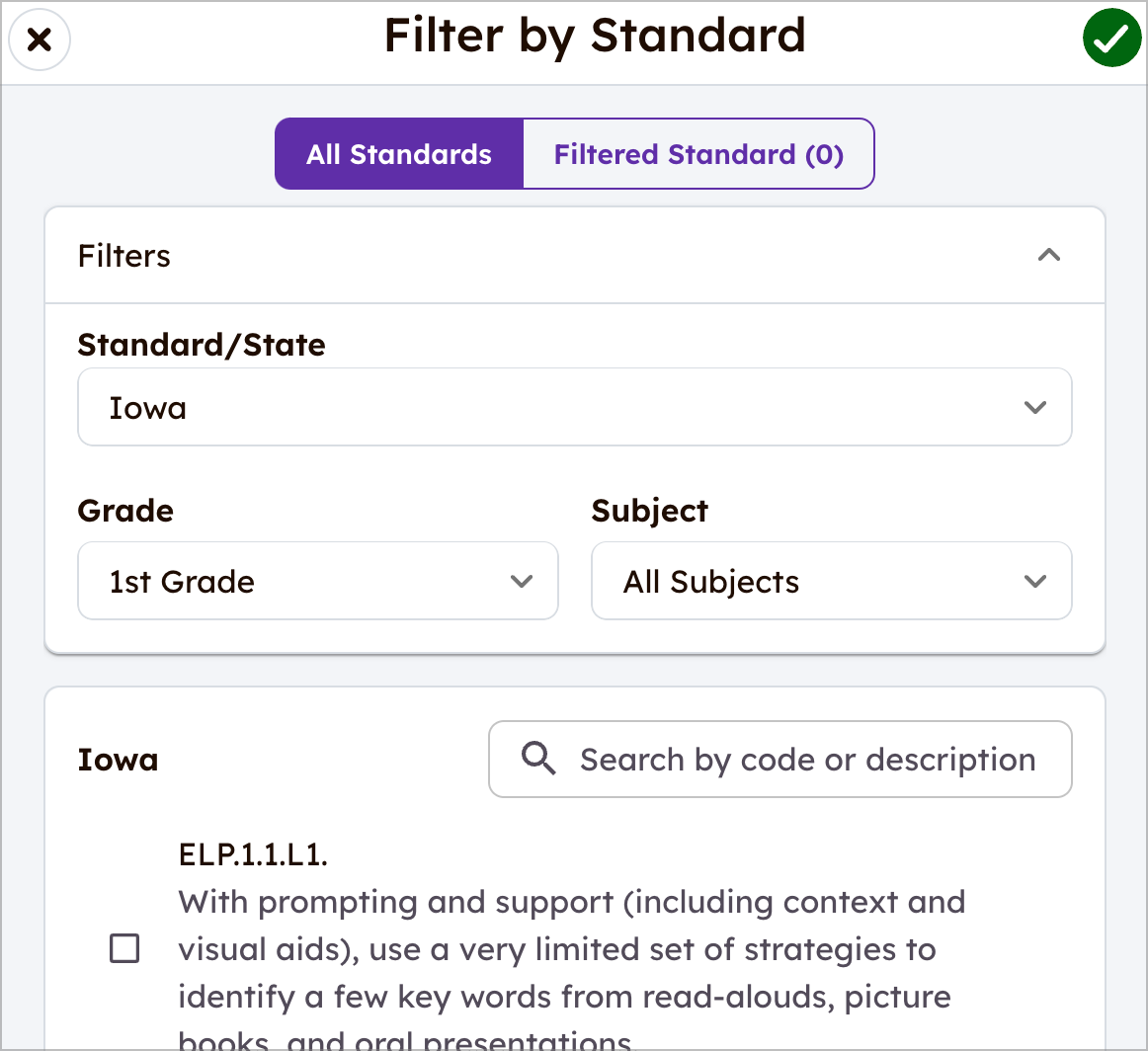Viewport: 1148px width, 1051px height.
Task: Check the ELP.1.1.L1. standard checkbox
Action: coord(124,948)
